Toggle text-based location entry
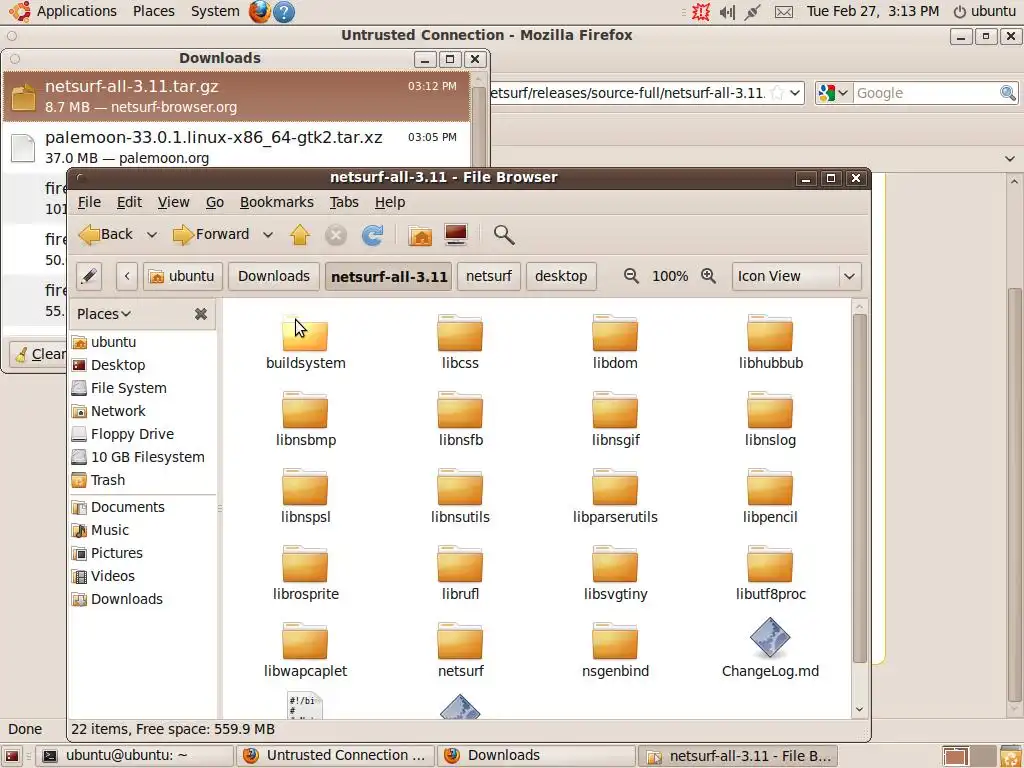The height and width of the screenshot is (768, 1024). 89,276
